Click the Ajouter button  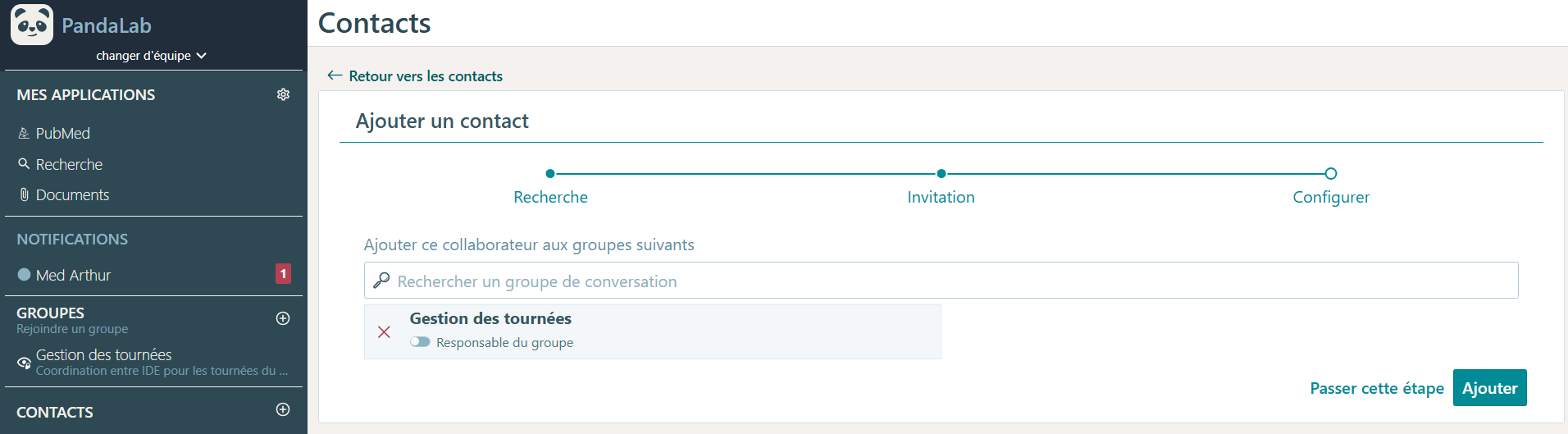coord(1489,388)
